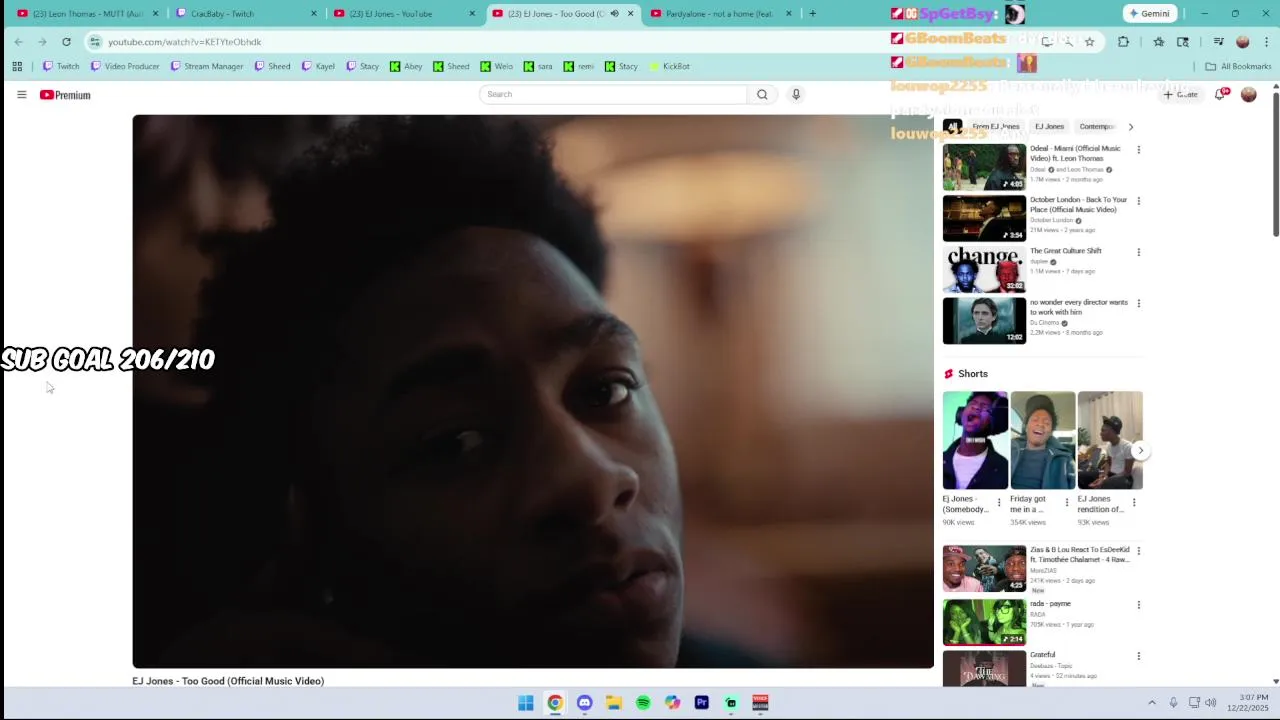Open Chrome three-dot menu
Viewport: 1280px width, 720px height.
pos(1267,41)
